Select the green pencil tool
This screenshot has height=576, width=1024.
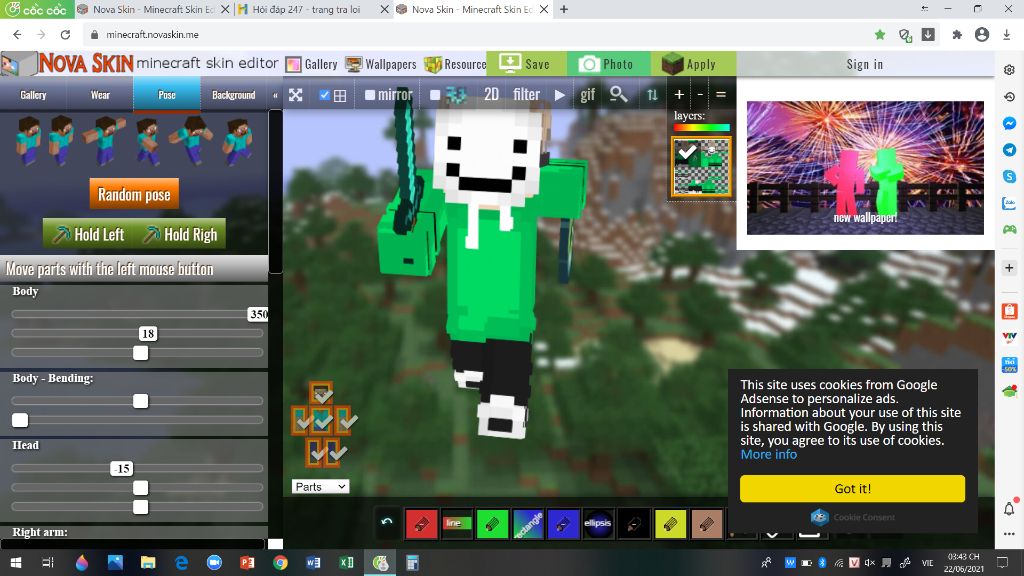tap(492, 523)
